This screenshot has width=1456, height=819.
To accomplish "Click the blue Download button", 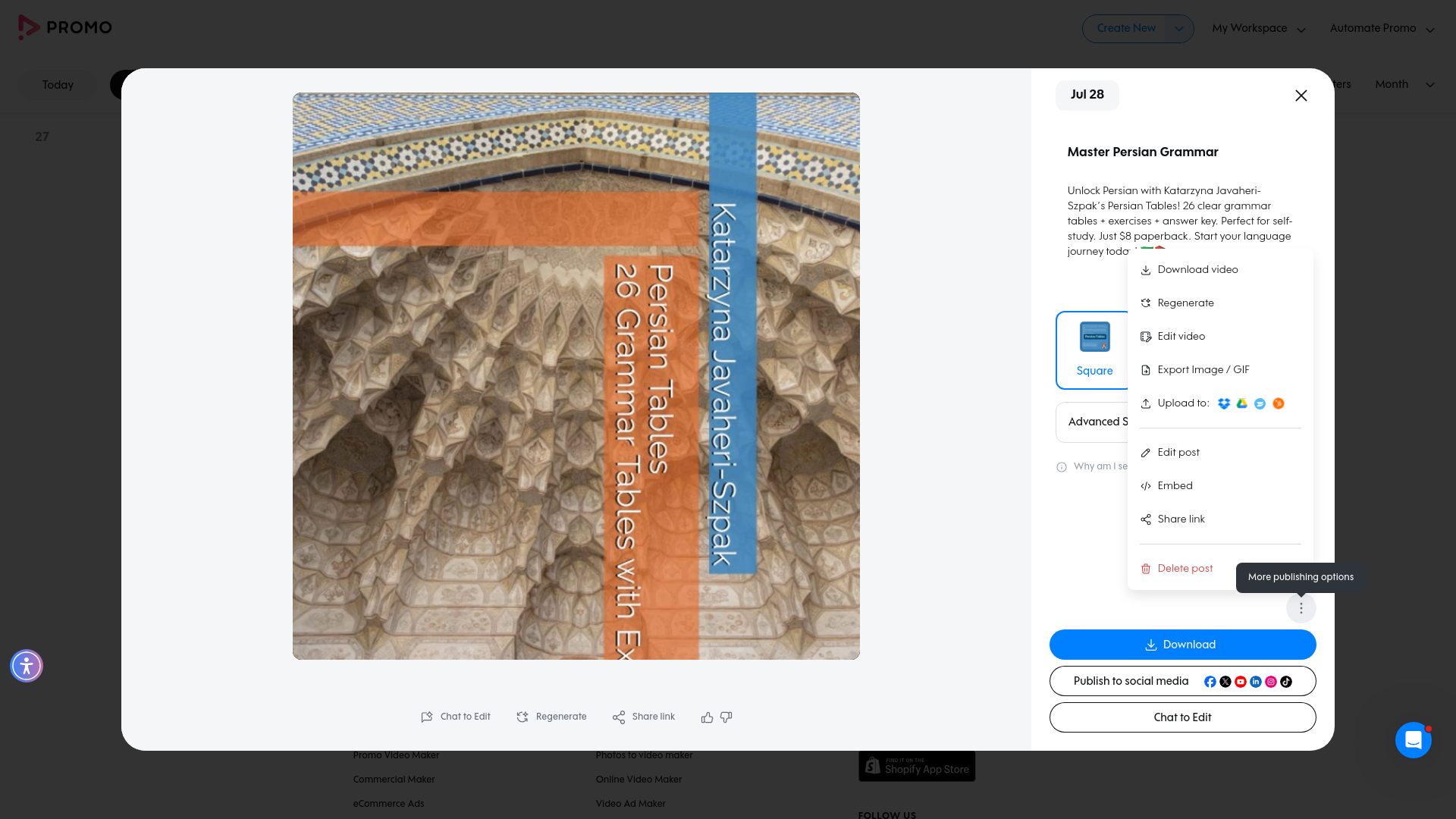I will click(1182, 645).
